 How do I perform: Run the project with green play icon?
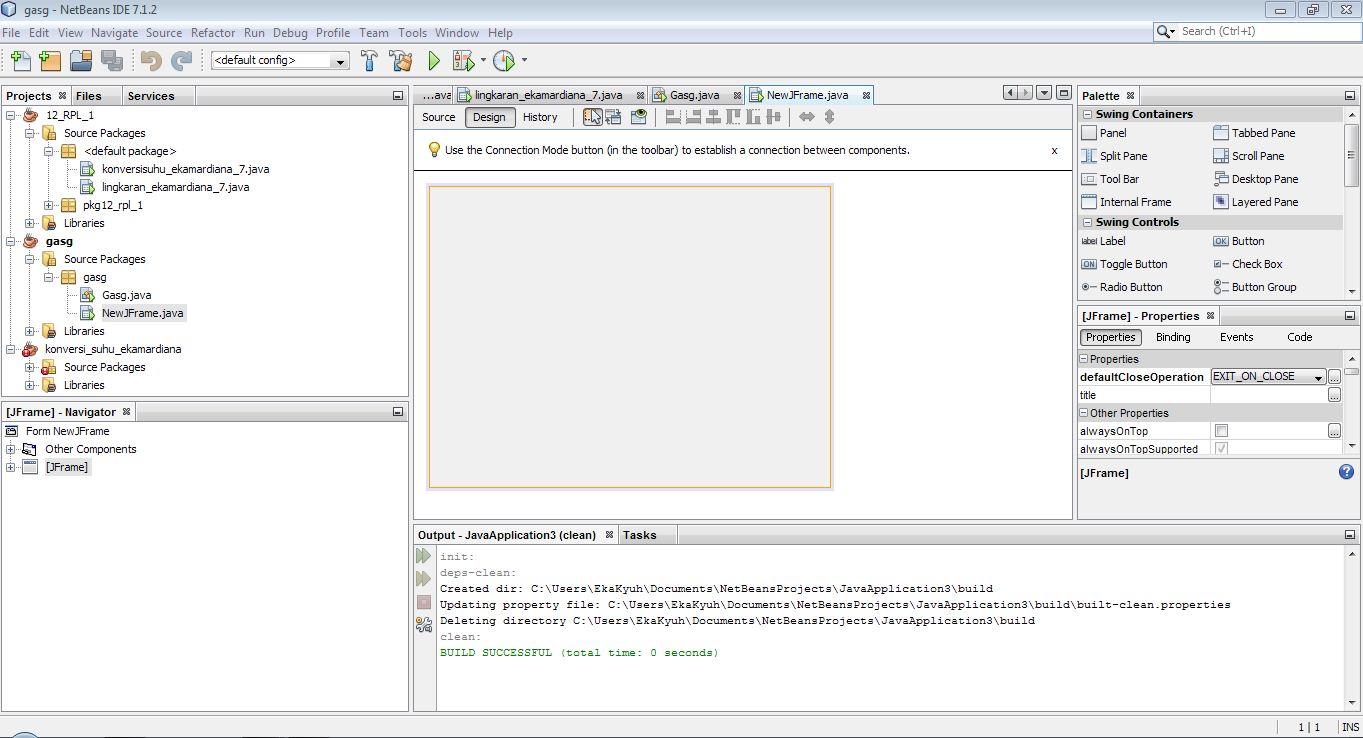tap(434, 61)
